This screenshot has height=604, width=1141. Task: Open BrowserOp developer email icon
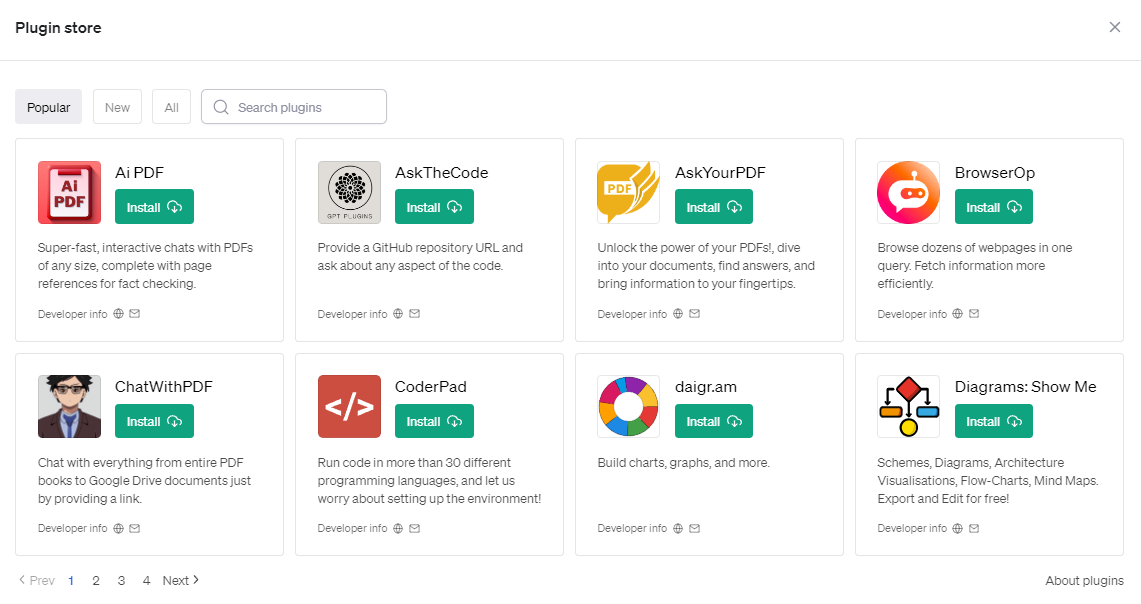974,314
